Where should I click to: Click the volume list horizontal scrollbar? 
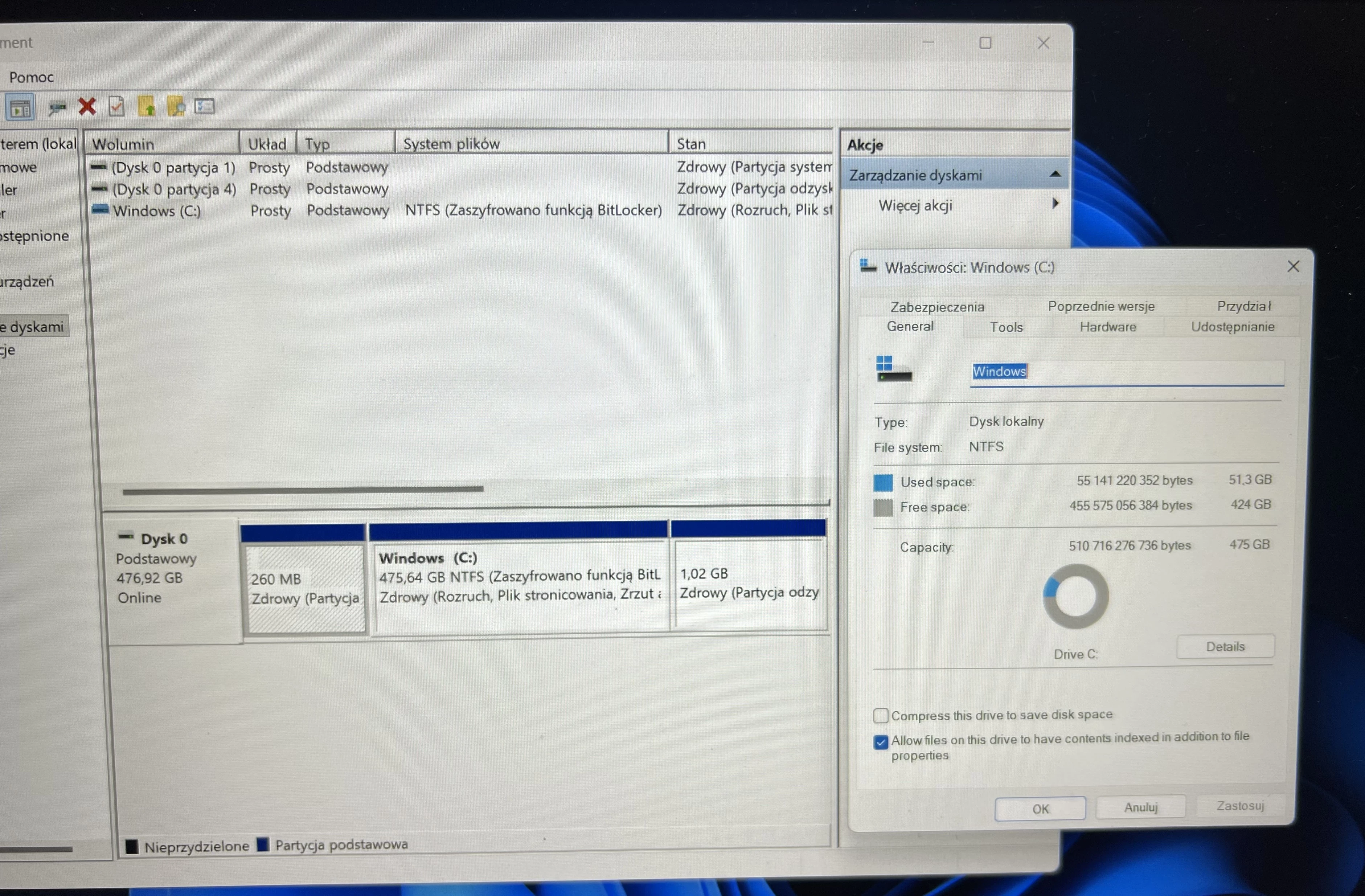point(303,490)
